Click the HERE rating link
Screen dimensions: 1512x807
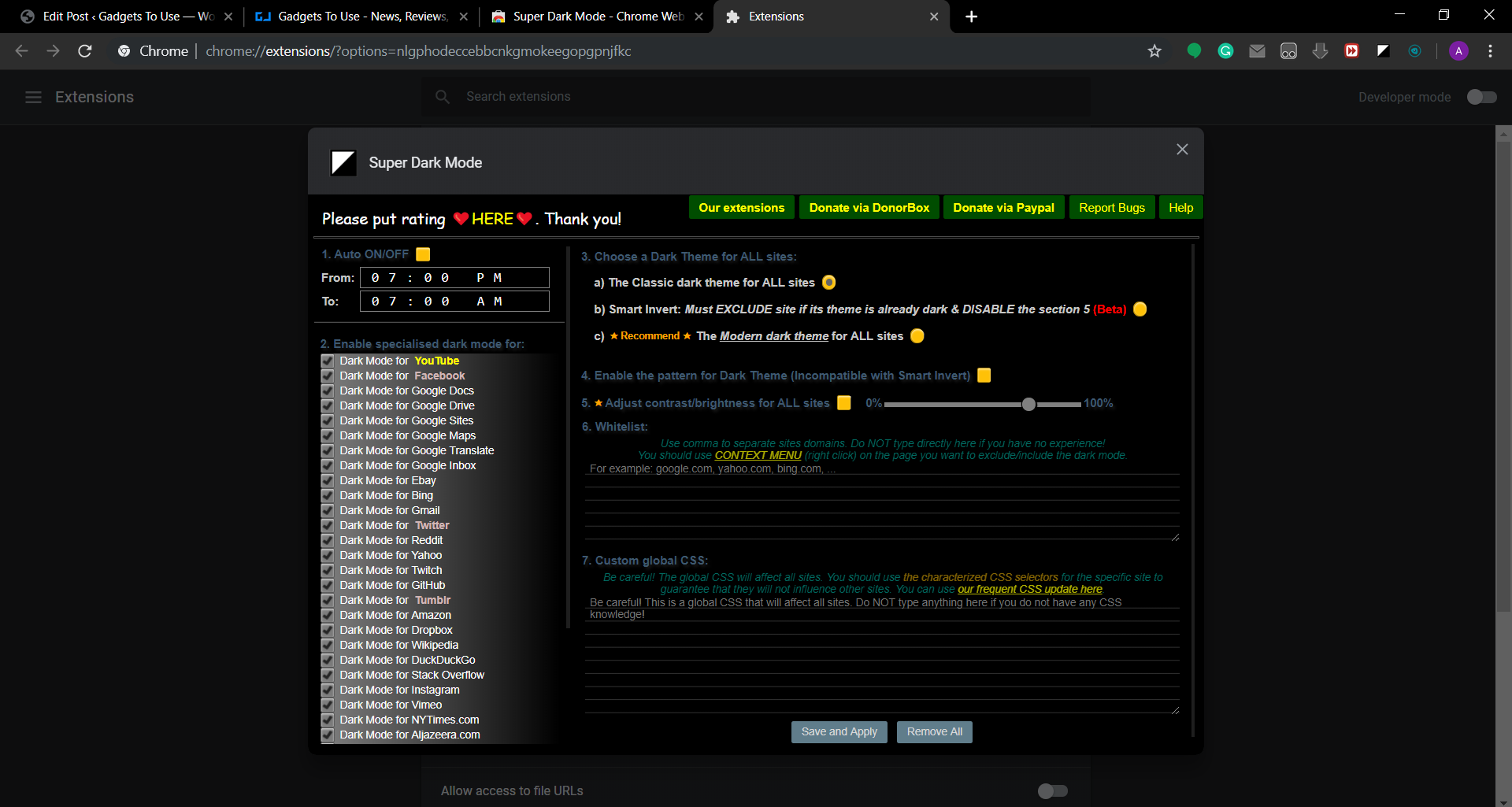(492, 219)
